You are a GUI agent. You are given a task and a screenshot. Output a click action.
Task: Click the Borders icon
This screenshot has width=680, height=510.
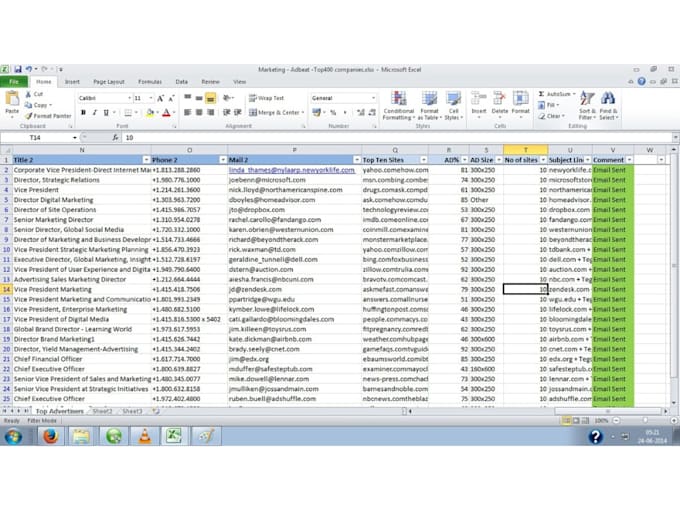128,113
